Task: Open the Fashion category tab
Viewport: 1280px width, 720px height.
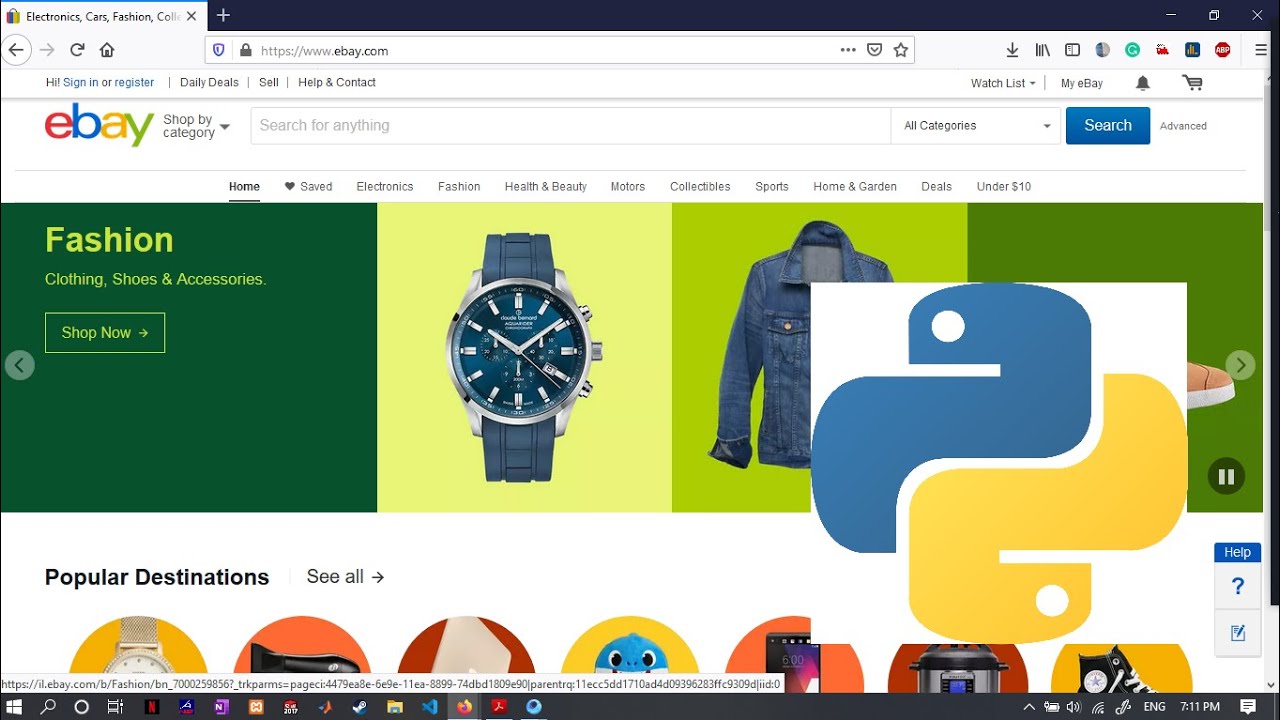Action: pyautogui.click(x=459, y=187)
